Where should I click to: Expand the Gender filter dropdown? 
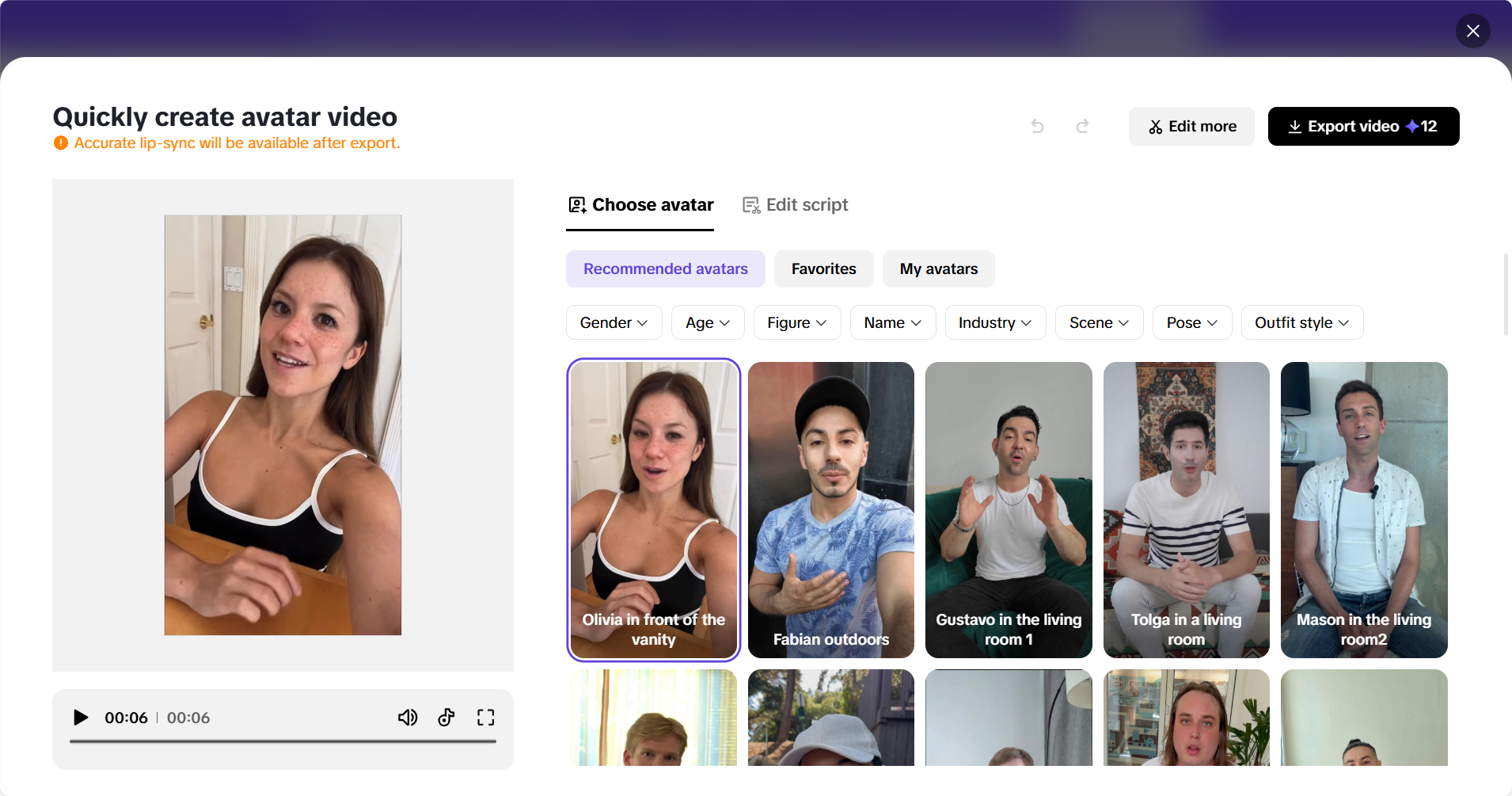(614, 322)
